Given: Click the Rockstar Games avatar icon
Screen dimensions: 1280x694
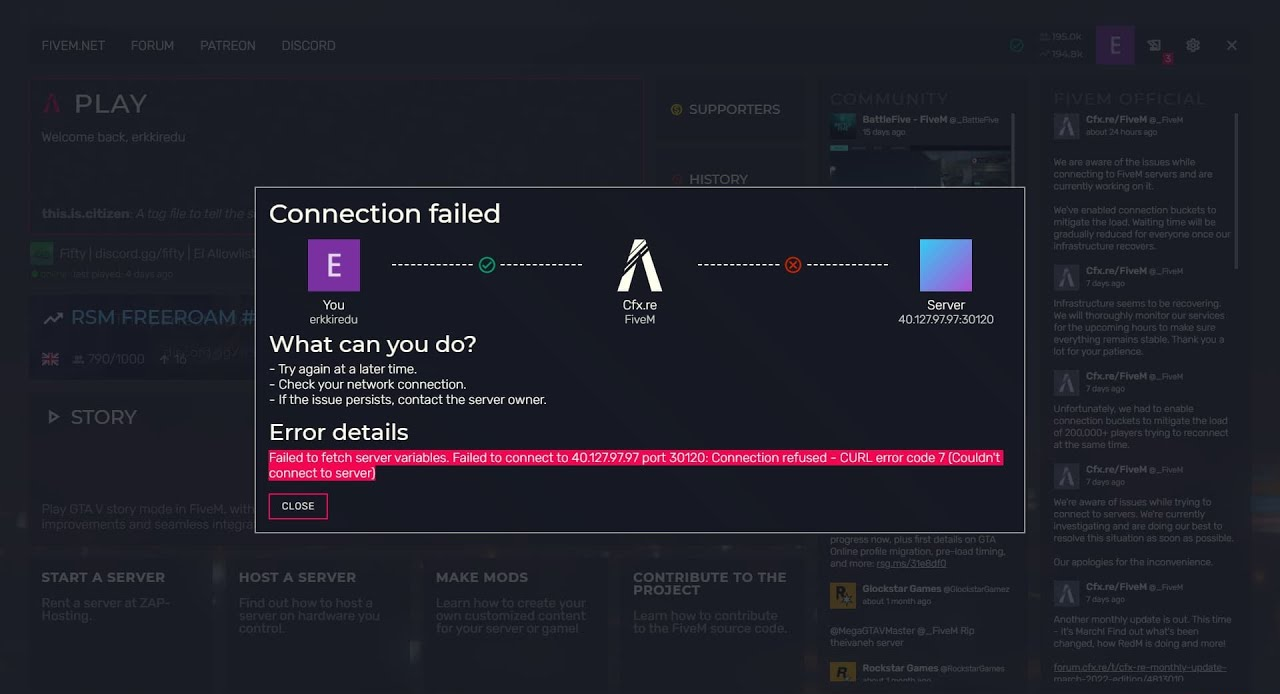Looking at the screenshot, I should pos(843,673).
